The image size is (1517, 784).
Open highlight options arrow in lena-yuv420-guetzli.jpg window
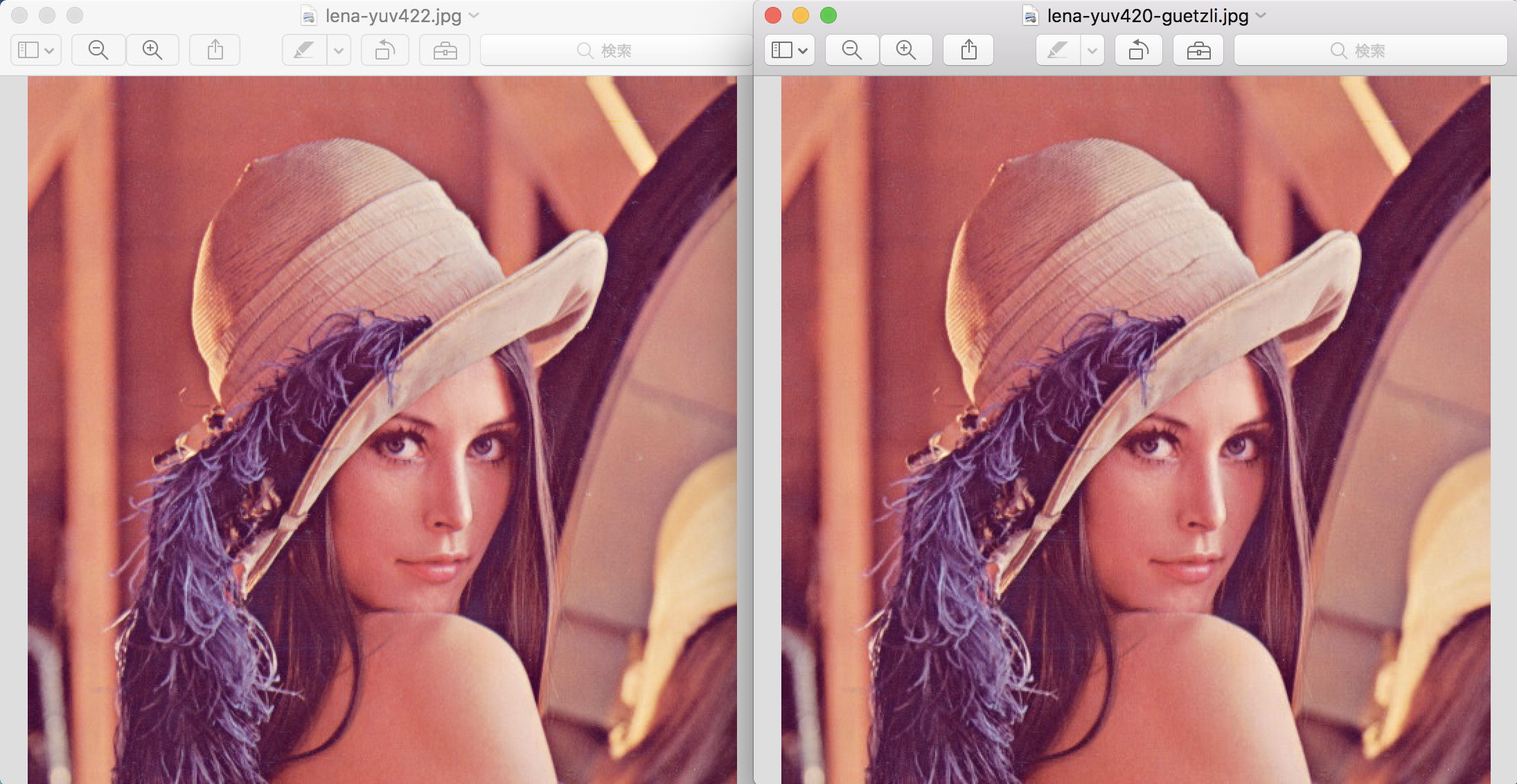tap(1092, 50)
